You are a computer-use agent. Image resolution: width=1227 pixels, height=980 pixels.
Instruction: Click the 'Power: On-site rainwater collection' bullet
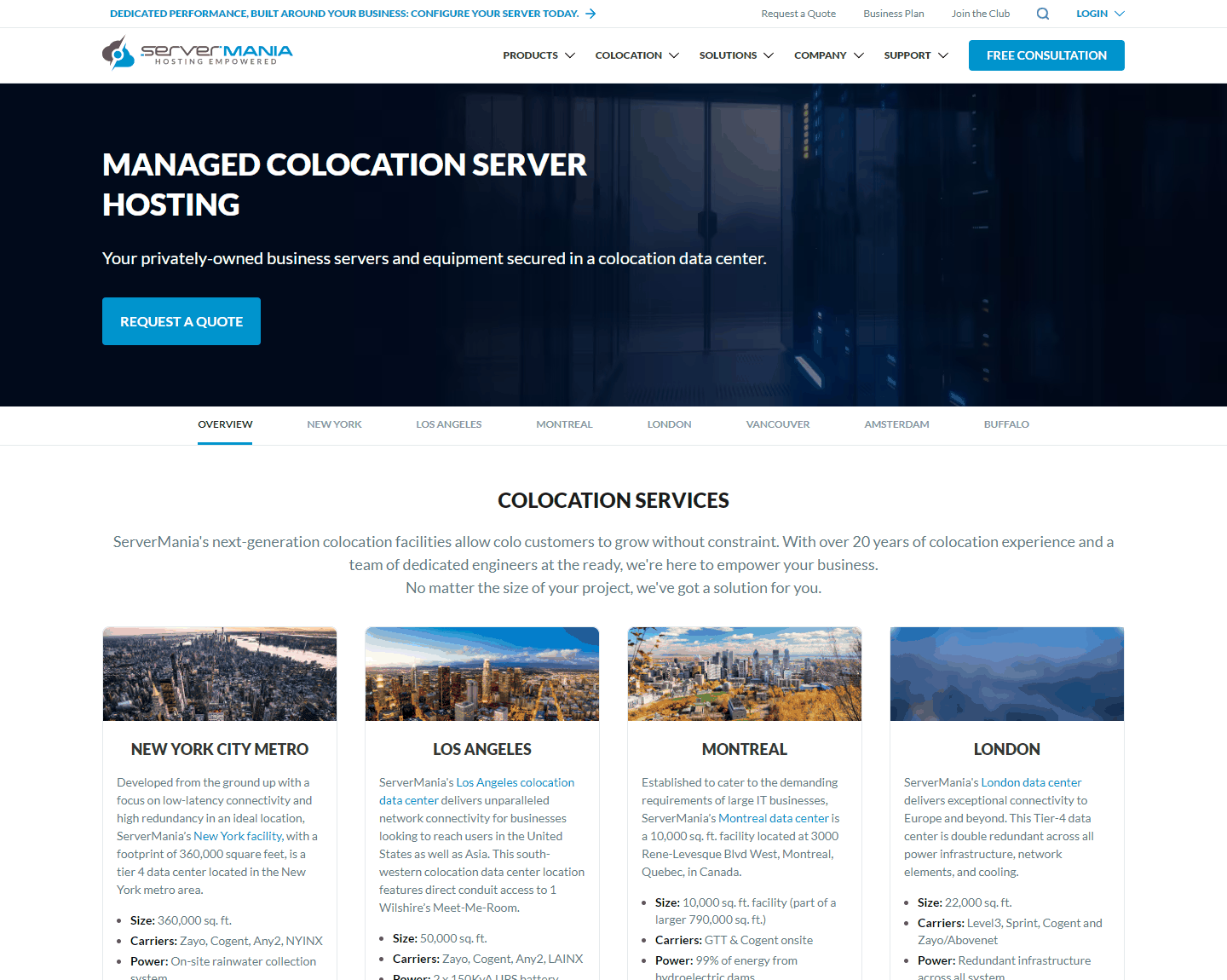pyautogui.click(x=223, y=968)
